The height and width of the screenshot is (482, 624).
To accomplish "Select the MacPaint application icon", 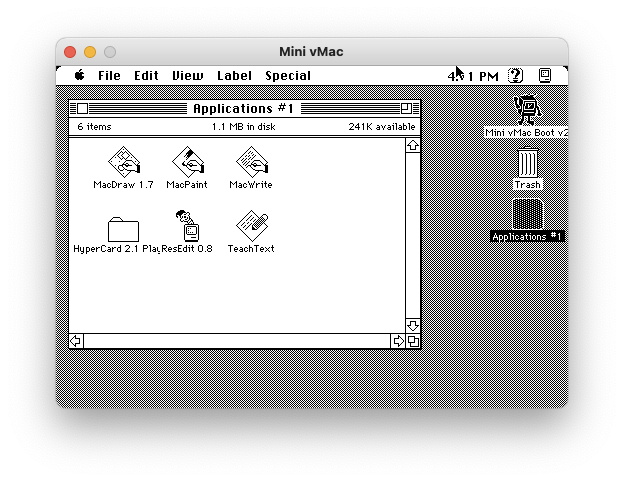I will click(x=188, y=162).
